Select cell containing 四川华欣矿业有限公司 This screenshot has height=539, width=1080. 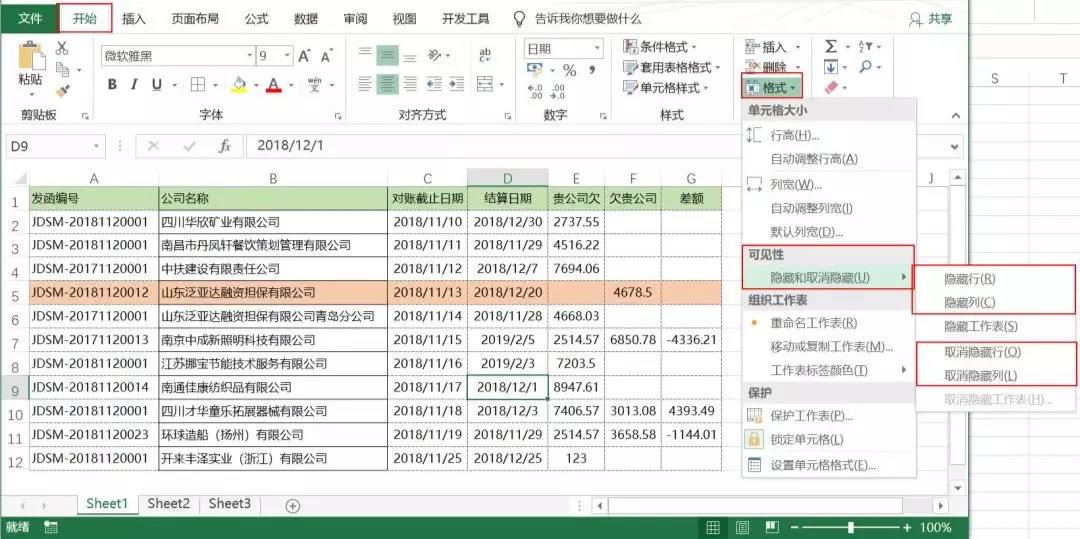click(x=273, y=222)
